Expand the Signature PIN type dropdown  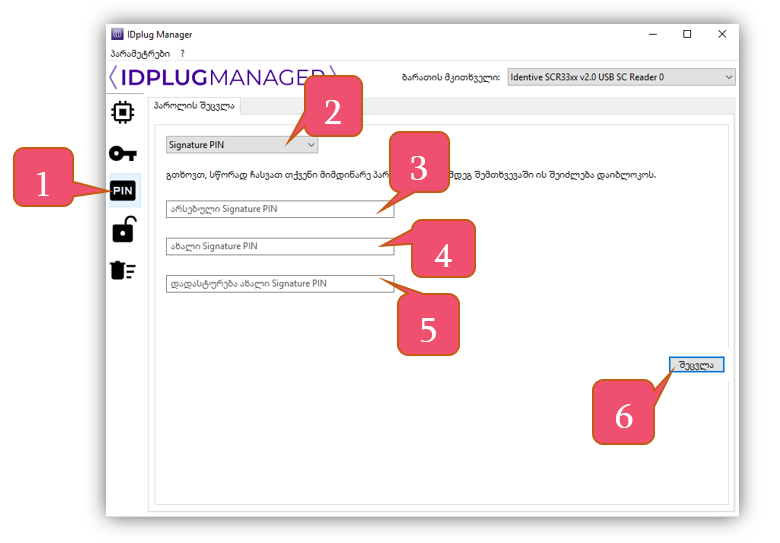pyautogui.click(x=242, y=145)
